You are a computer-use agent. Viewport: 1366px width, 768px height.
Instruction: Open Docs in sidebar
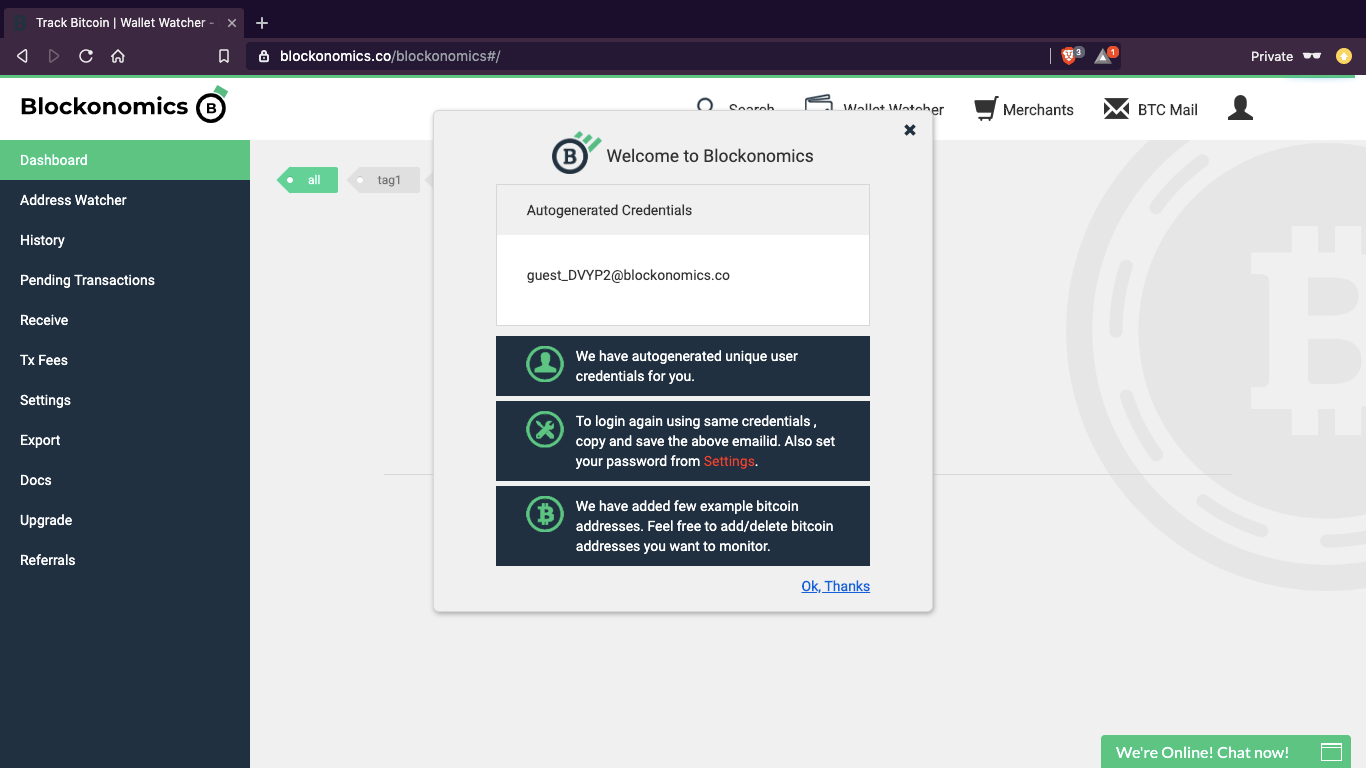(125, 480)
